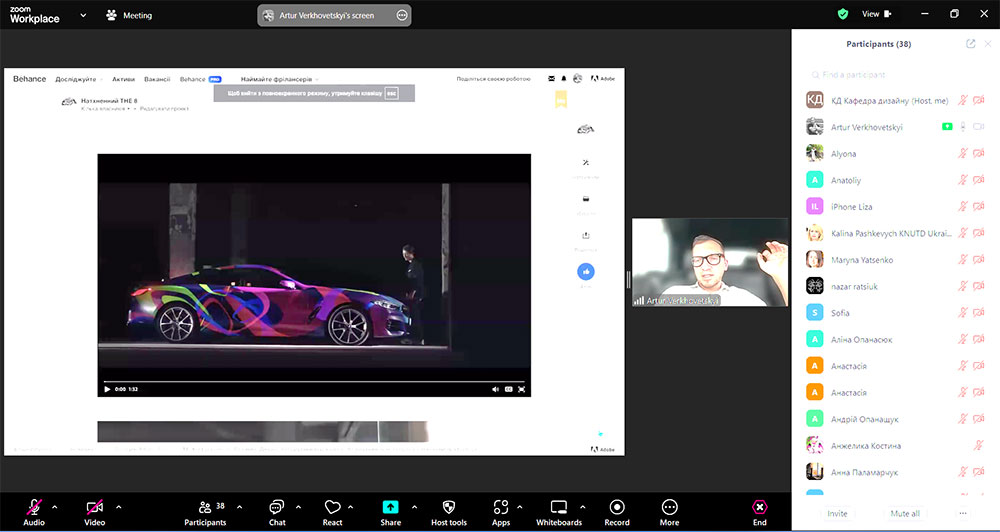Expand the Apps options caret
The image size is (1000, 532).
tap(519, 508)
